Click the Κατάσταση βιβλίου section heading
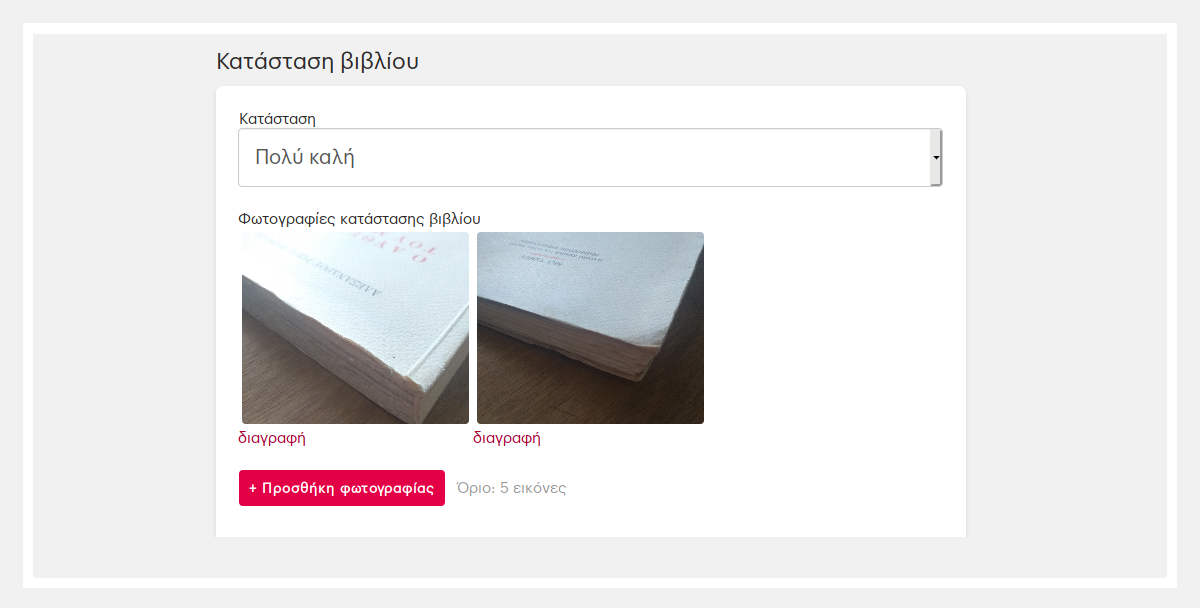1200x608 pixels. click(317, 61)
